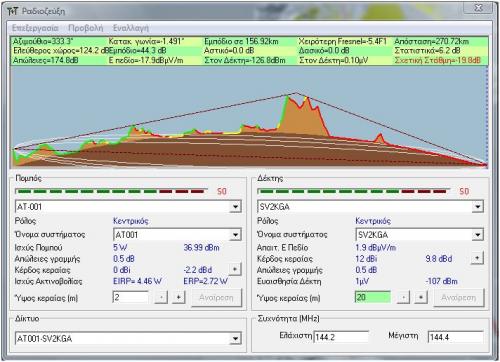Viewport: 500px width, 362px height.
Task: Click the Εμπόδιο σε 156.92km text
Action: [241, 42]
